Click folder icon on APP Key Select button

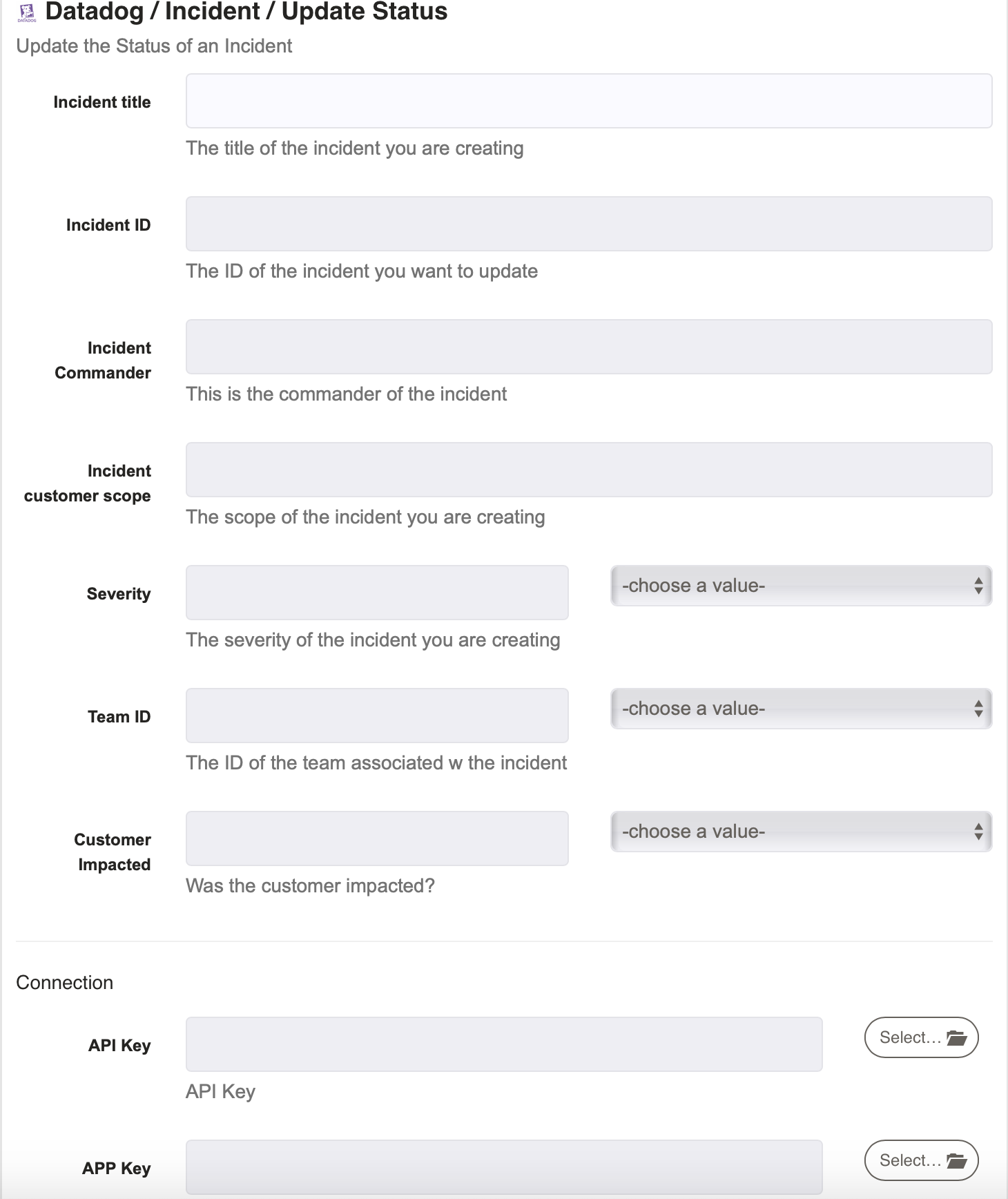956,1160
